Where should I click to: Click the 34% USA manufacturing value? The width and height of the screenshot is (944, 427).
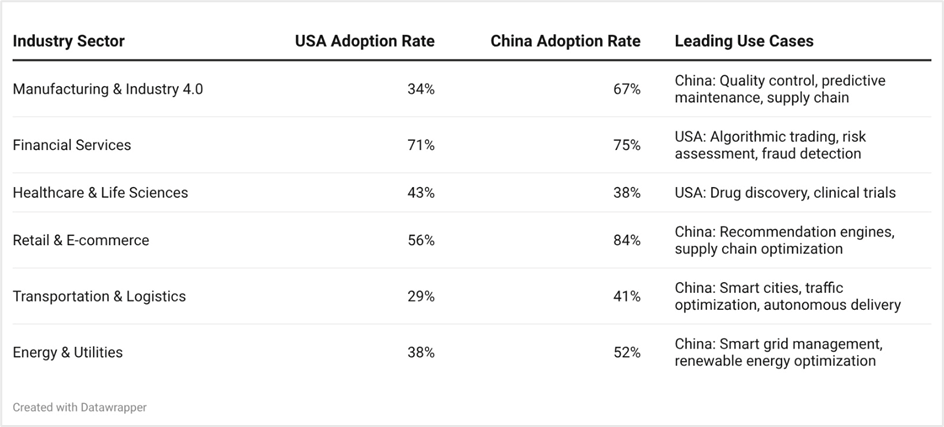(421, 89)
